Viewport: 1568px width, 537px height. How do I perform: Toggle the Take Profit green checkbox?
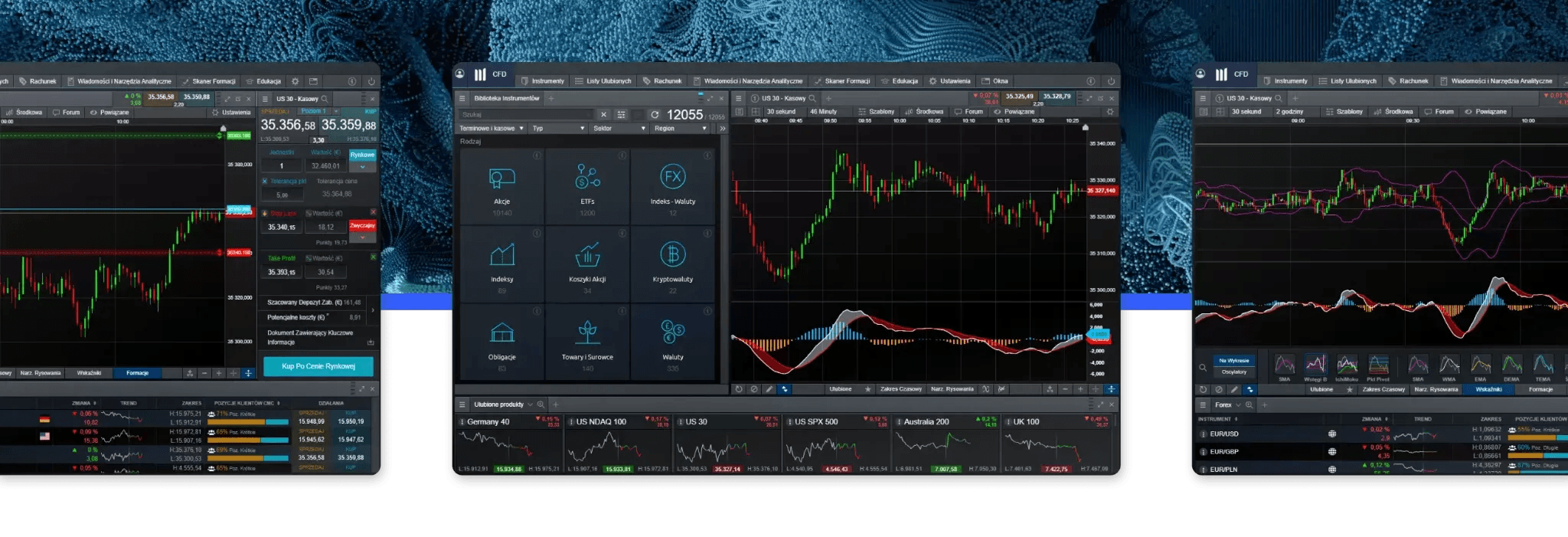tap(373, 257)
